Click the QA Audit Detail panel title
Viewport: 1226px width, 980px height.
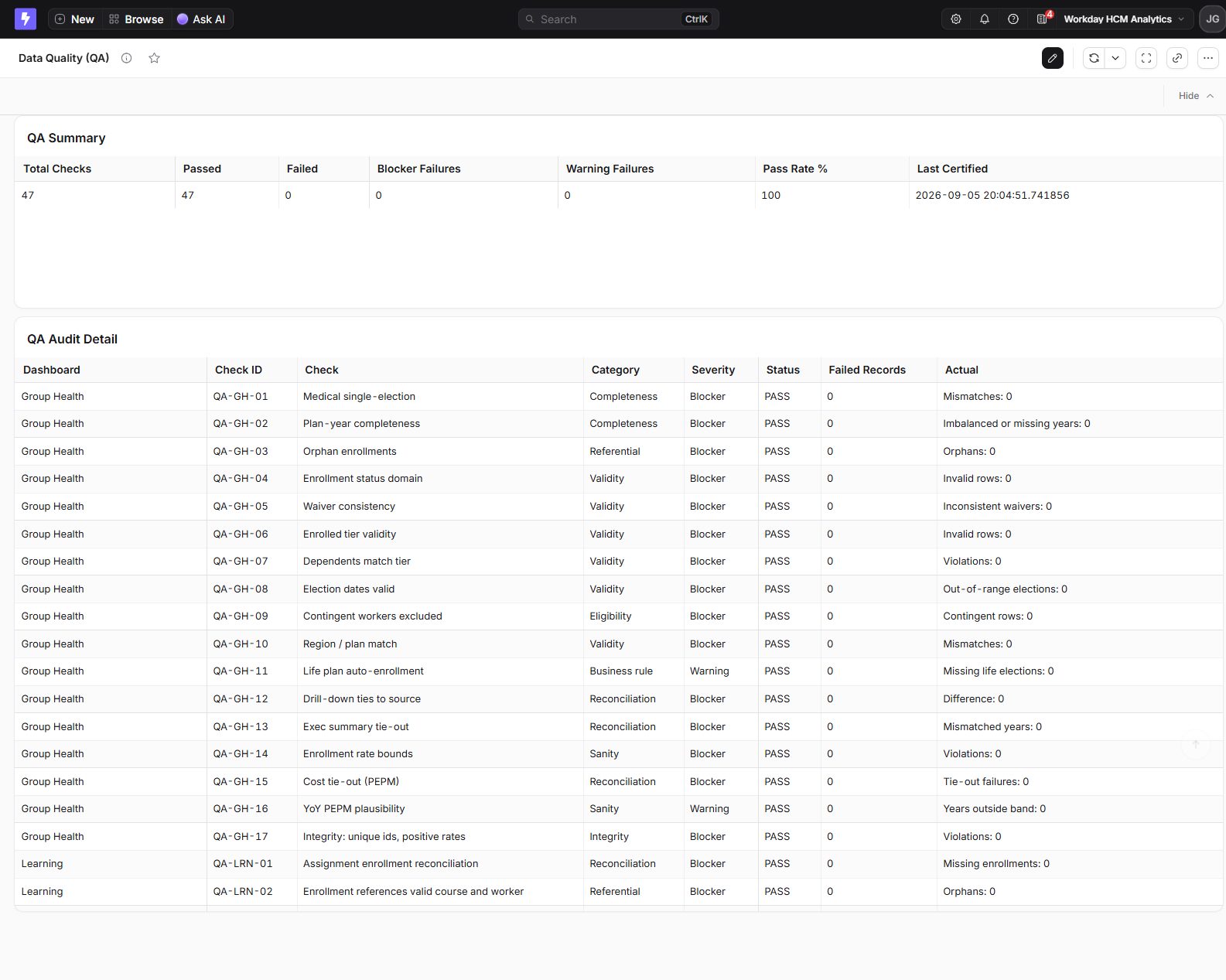tap(72, 339)
